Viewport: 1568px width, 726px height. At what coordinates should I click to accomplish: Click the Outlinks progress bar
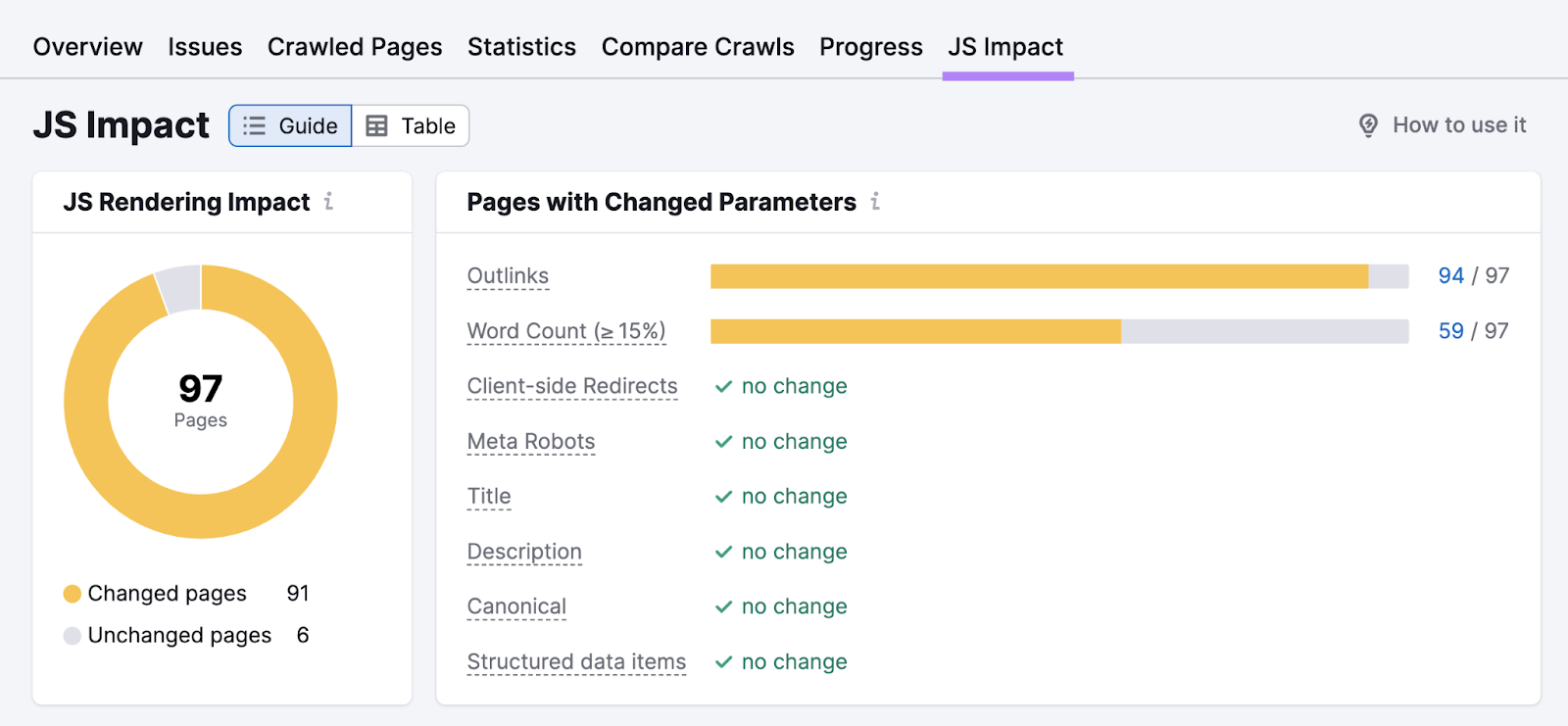(x=1059, y=276)
